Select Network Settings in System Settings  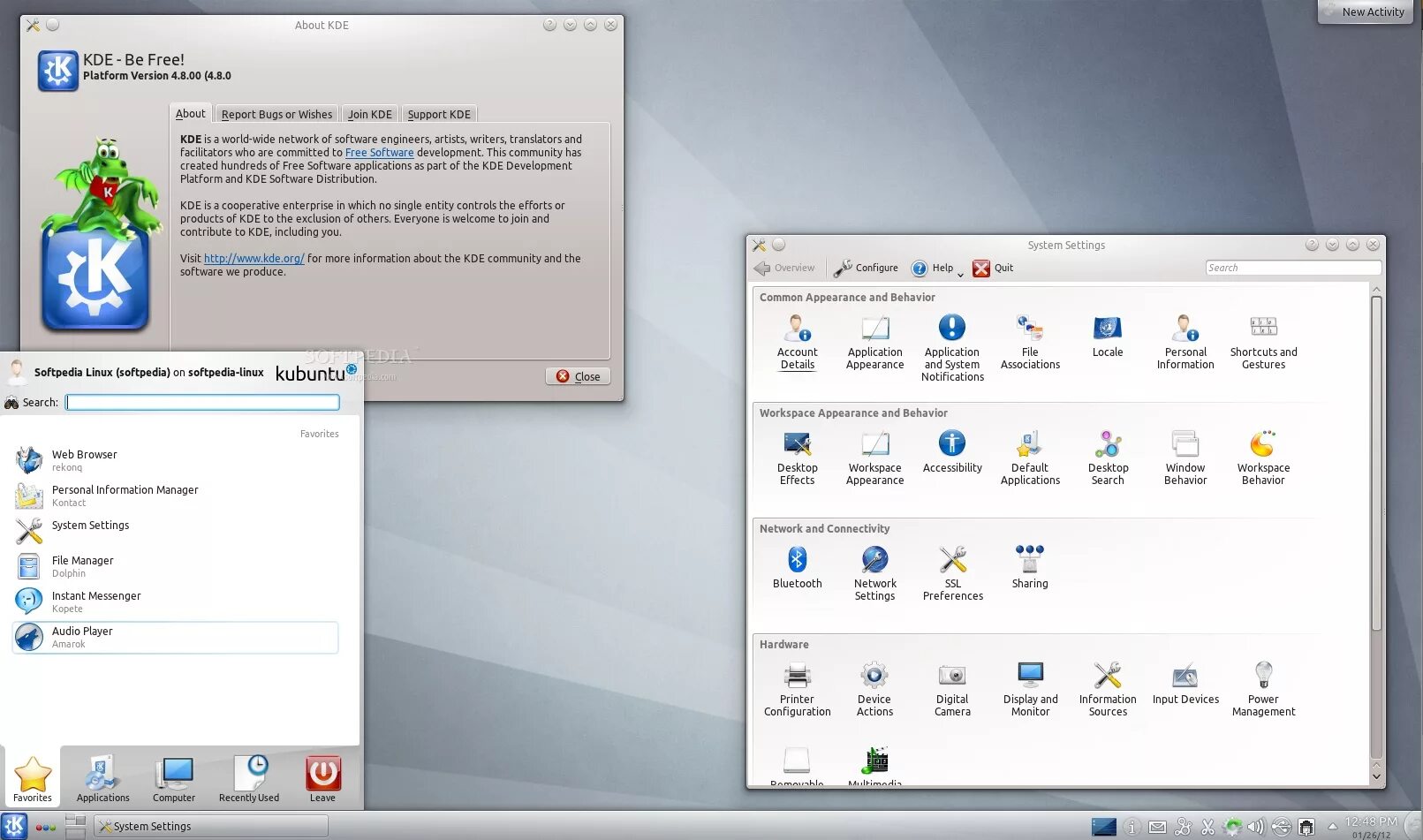point(874,565)
